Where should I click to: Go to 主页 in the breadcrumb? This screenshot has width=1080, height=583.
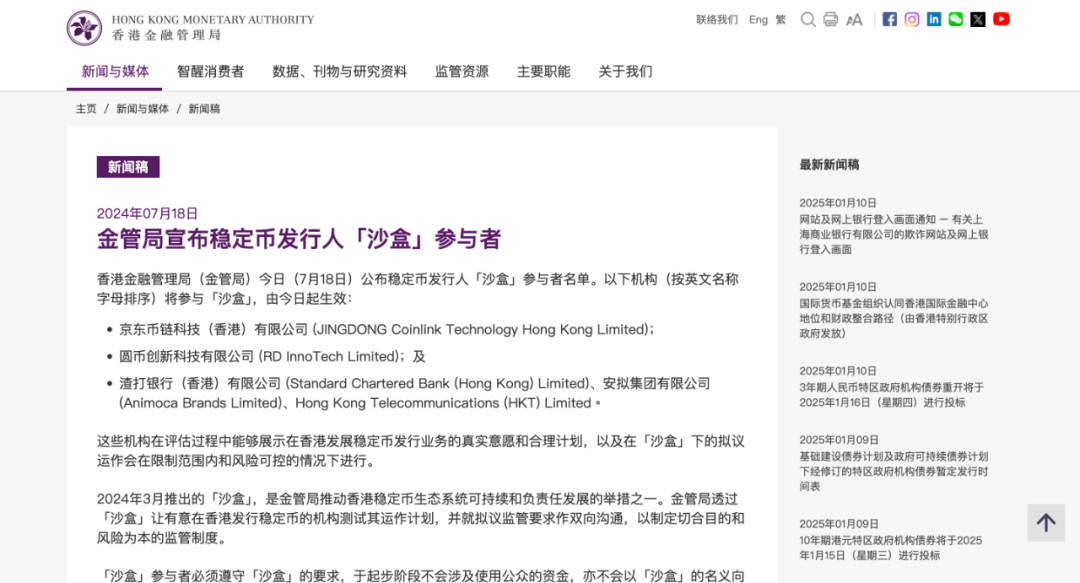click(86, 108)
